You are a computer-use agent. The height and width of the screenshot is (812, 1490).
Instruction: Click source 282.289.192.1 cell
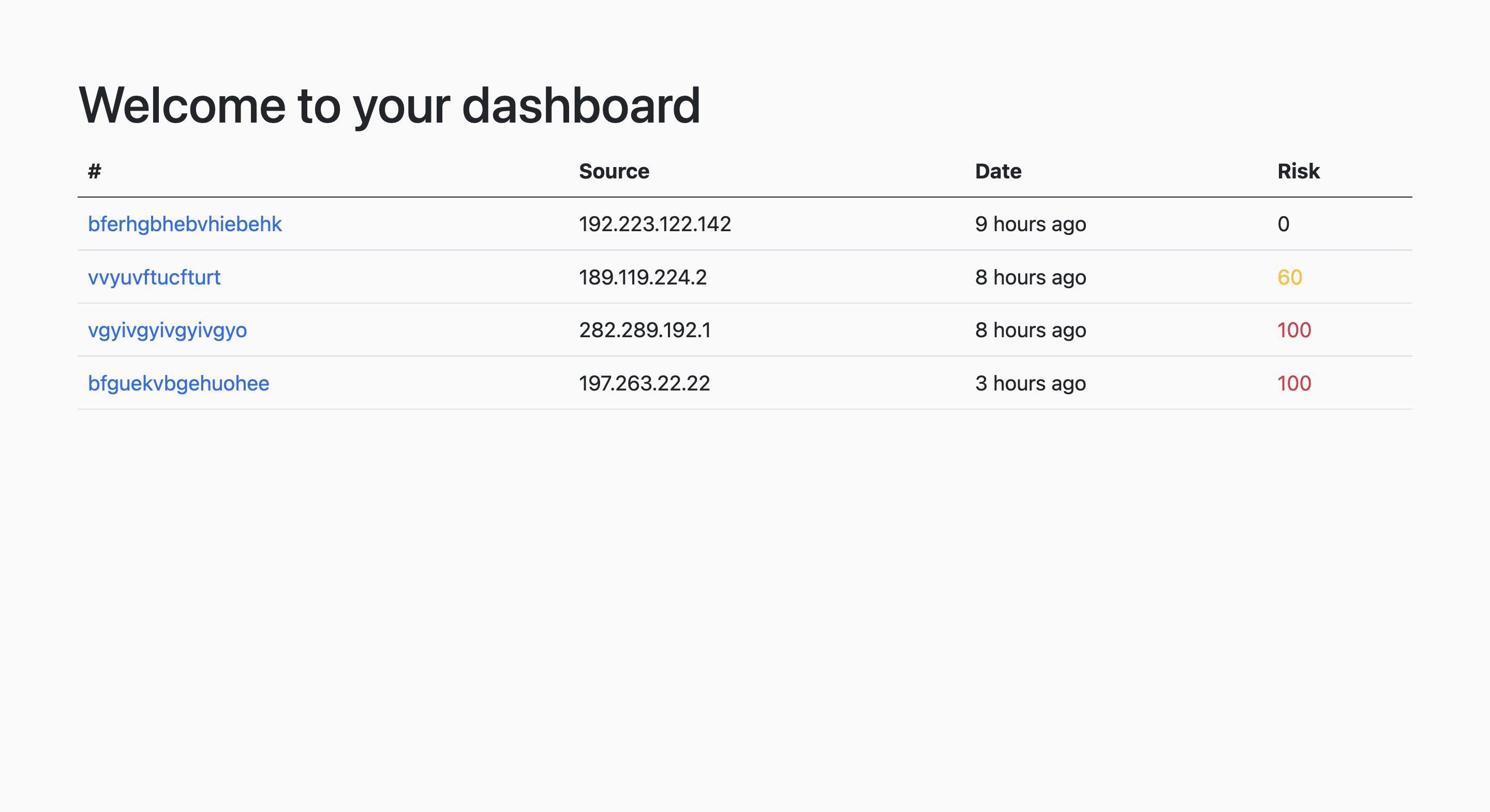coord(644,329)
